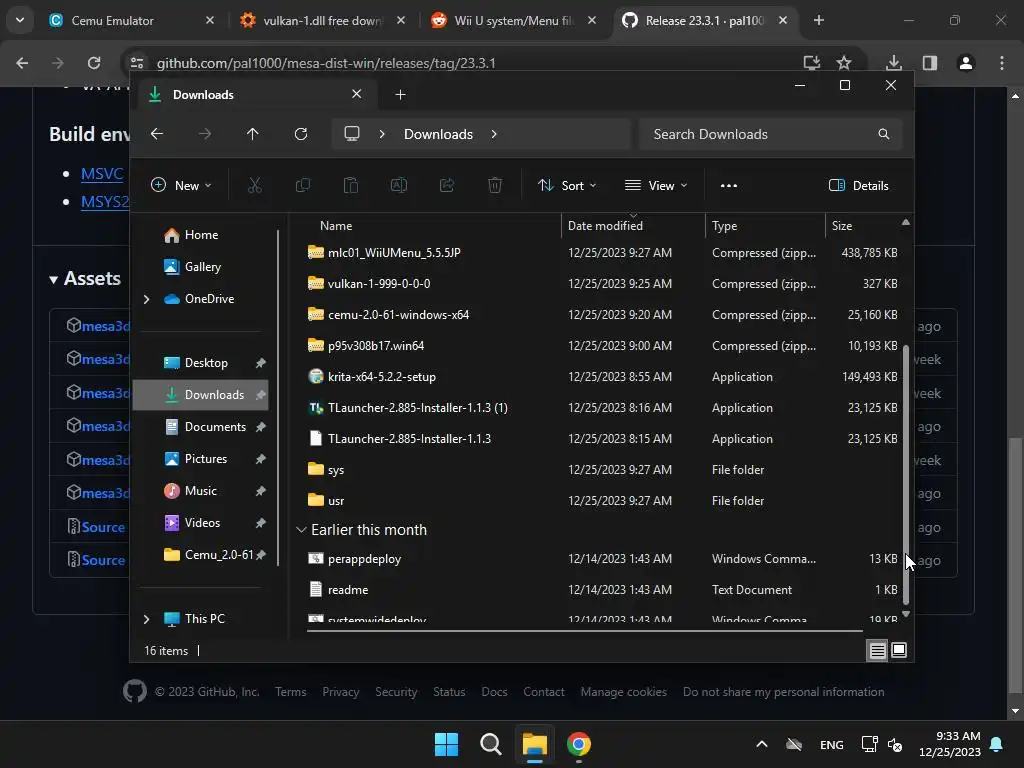The height and width of the screenshot is (768, 1024).
Task: Open Chrome three-dot menu
Action: [1002, 63]
